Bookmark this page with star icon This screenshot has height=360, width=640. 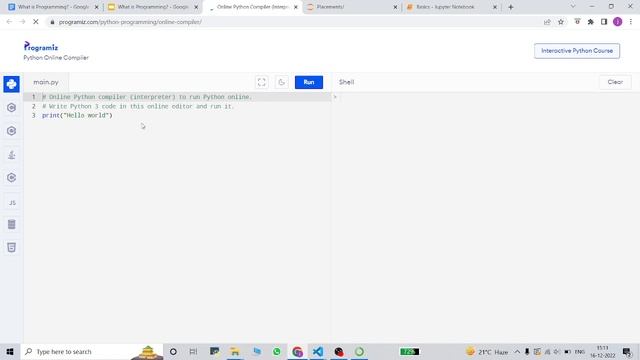coord(561,22)
